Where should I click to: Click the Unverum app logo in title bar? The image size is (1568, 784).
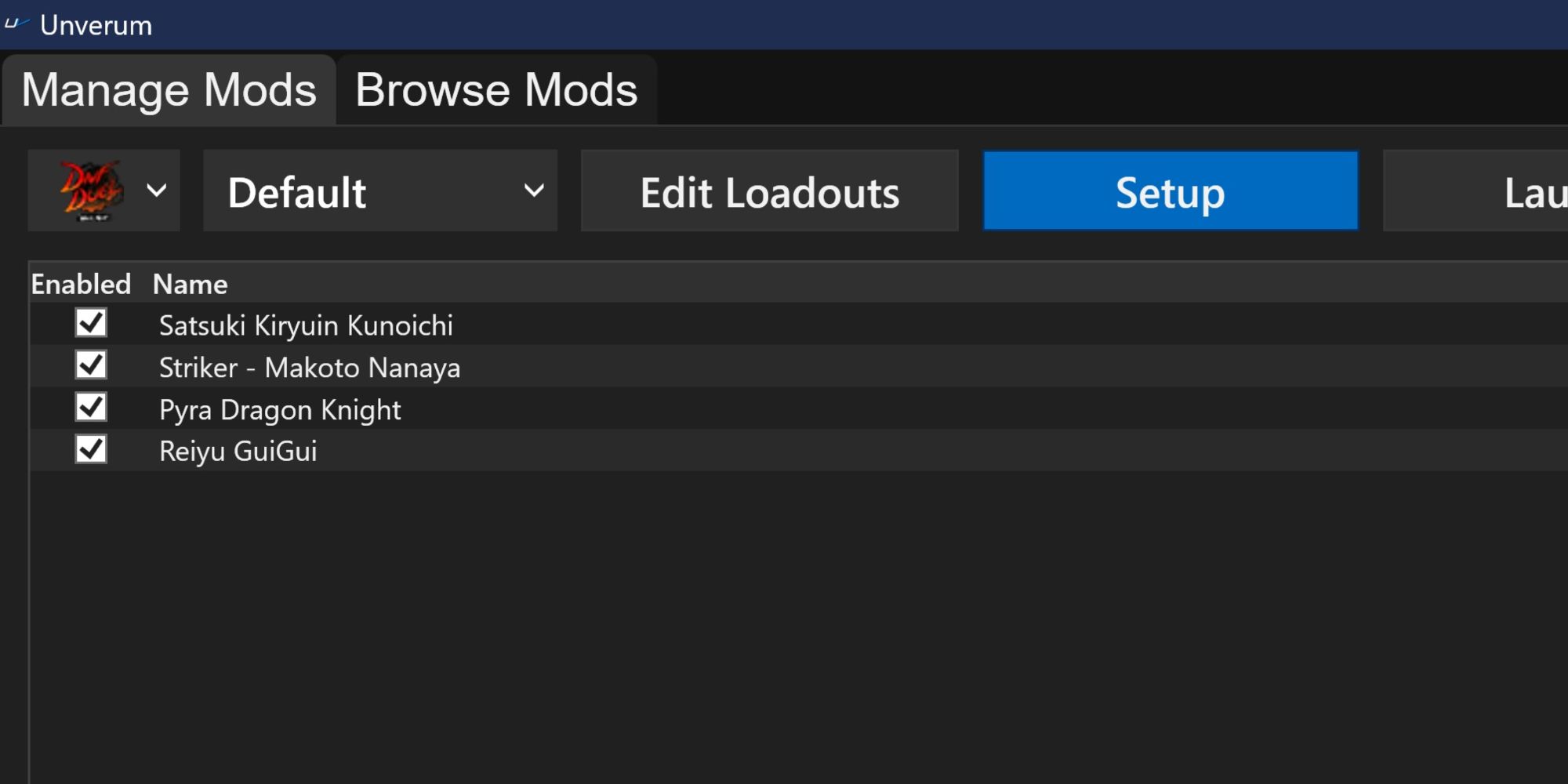pyautogui.click(x=16, y=24)
